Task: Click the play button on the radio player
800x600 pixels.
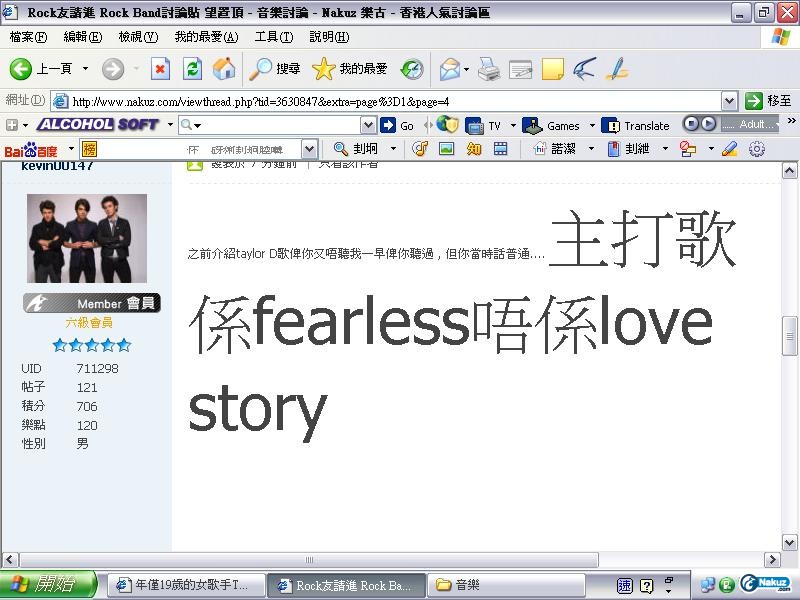Action: tap(708, 124)
